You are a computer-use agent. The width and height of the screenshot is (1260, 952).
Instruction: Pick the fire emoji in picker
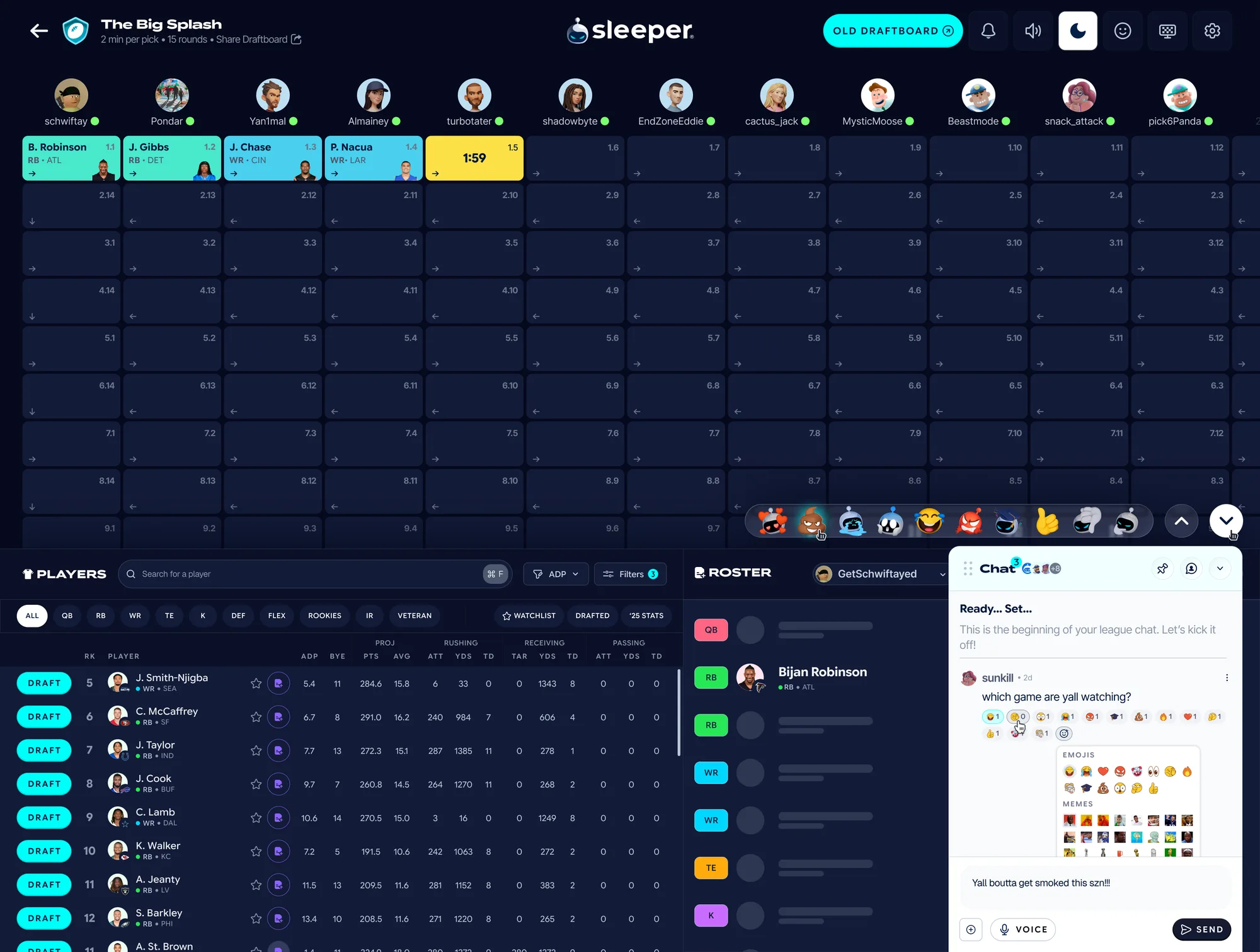coord(1187,772)
